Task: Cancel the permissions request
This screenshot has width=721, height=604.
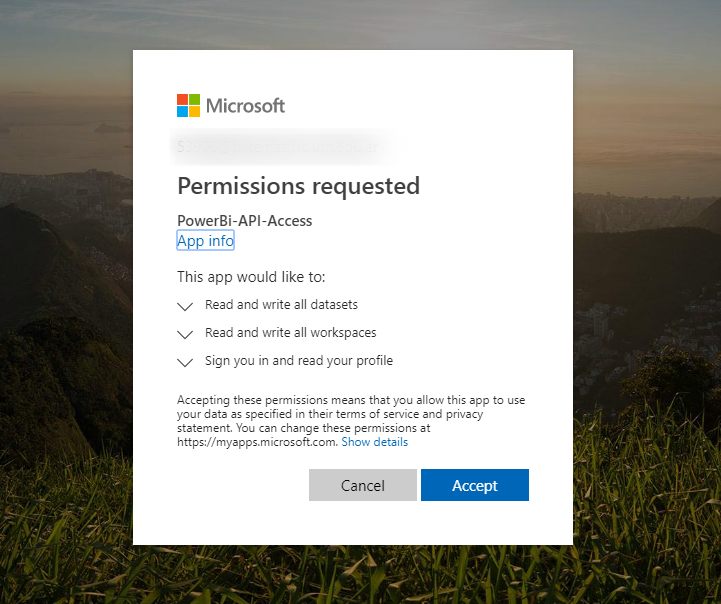Action: coord(363,485)
